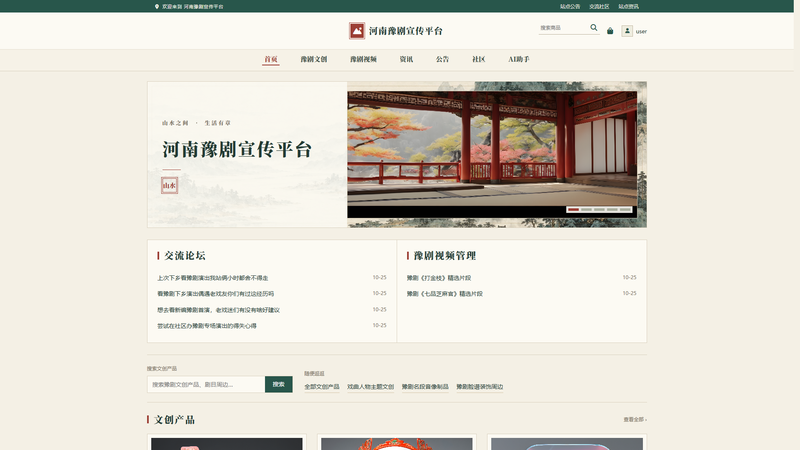Click the 交流论坛 section heading
Viewport: 800px width, 450px height.
click(185, 256)
